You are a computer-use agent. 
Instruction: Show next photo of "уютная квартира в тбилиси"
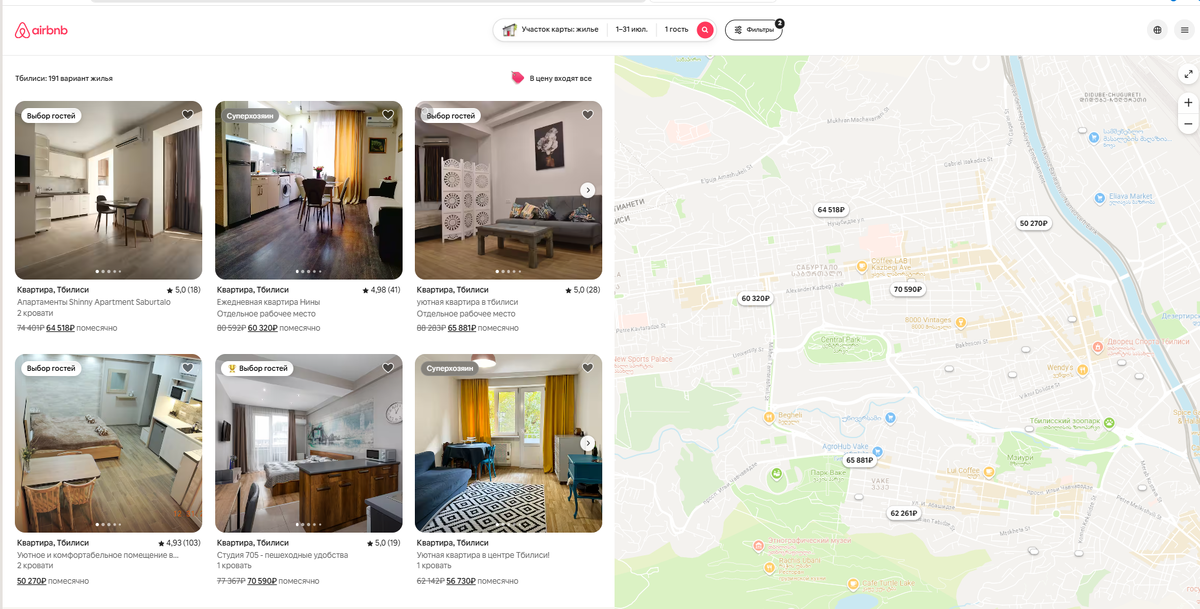coord(588,190)
